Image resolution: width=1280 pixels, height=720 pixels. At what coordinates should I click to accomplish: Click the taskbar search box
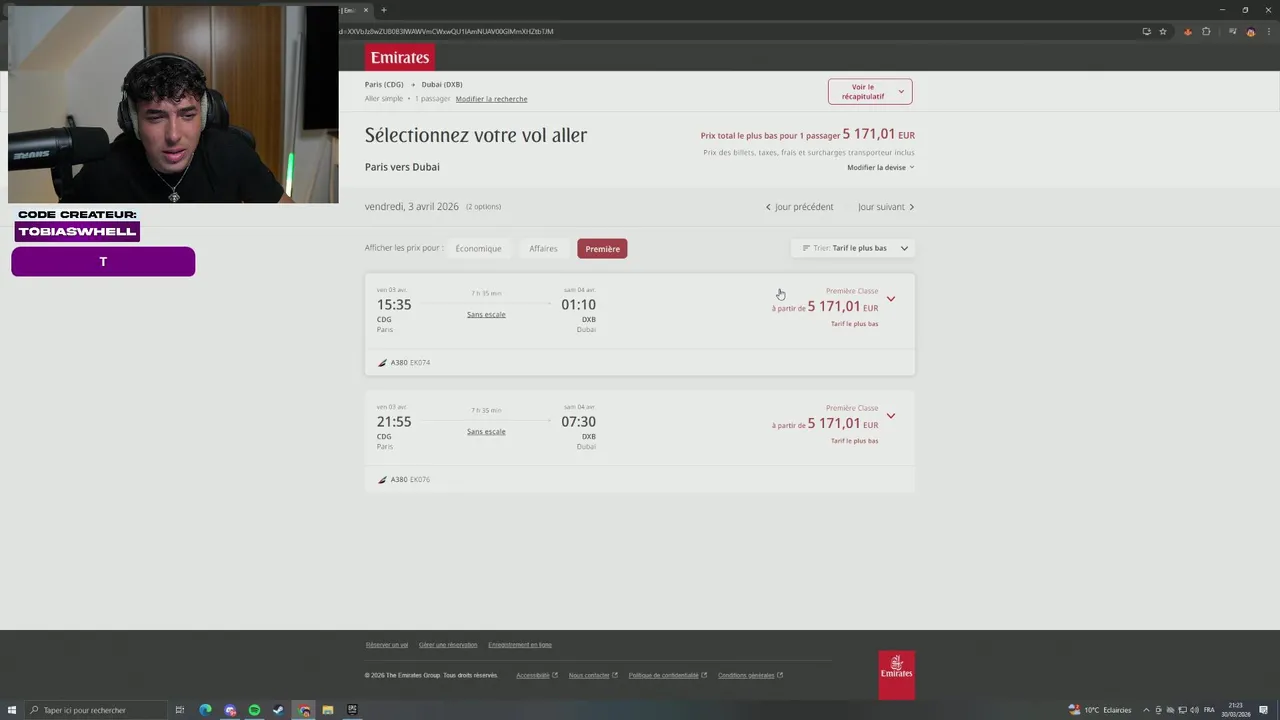pyautogui.click(x=95, y=710)
